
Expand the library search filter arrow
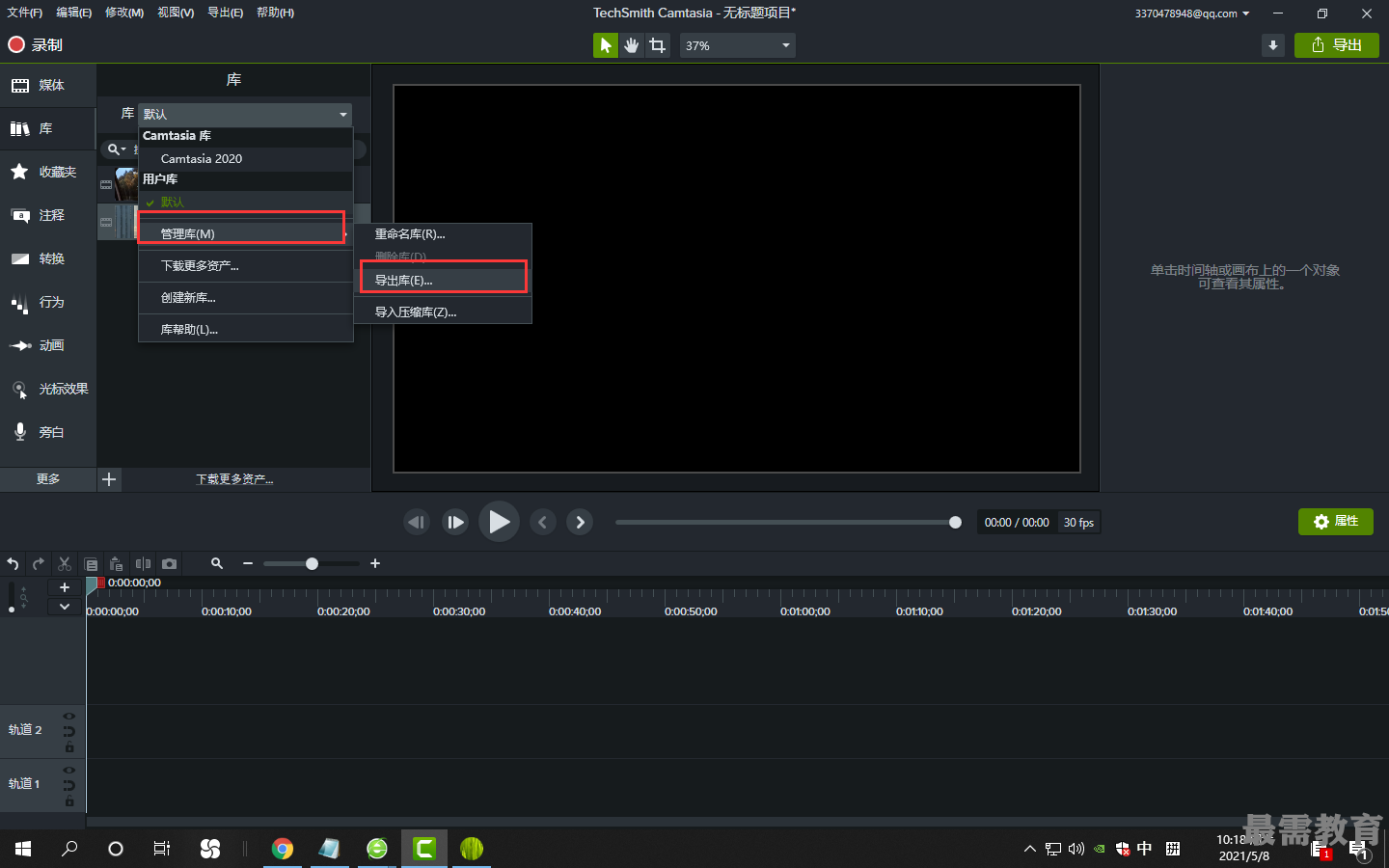[123, 149]
